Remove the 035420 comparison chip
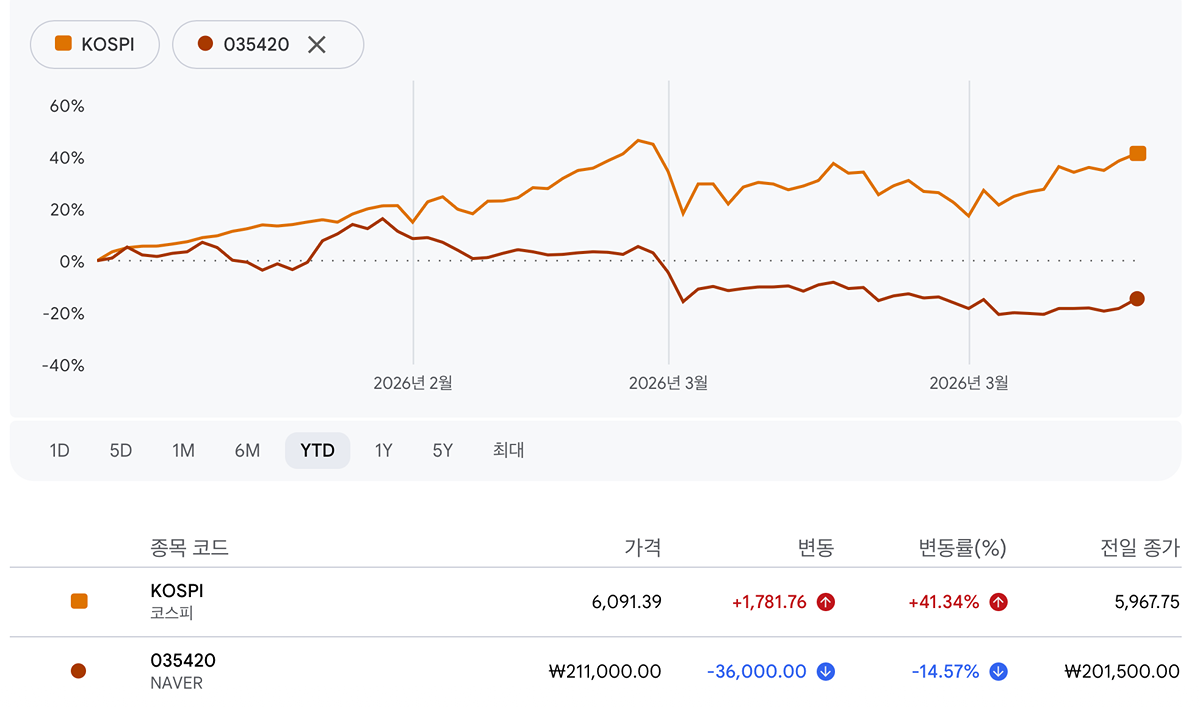This screenshot has height=707, width=1200. (x=317, y=44)
